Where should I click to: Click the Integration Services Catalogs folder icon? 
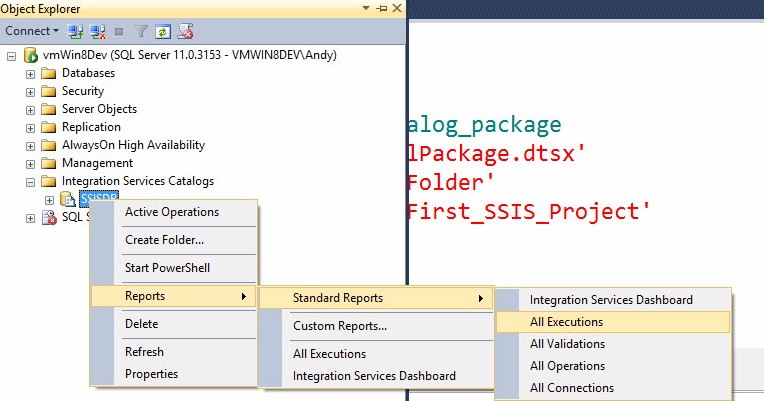(x=48, y=182)
